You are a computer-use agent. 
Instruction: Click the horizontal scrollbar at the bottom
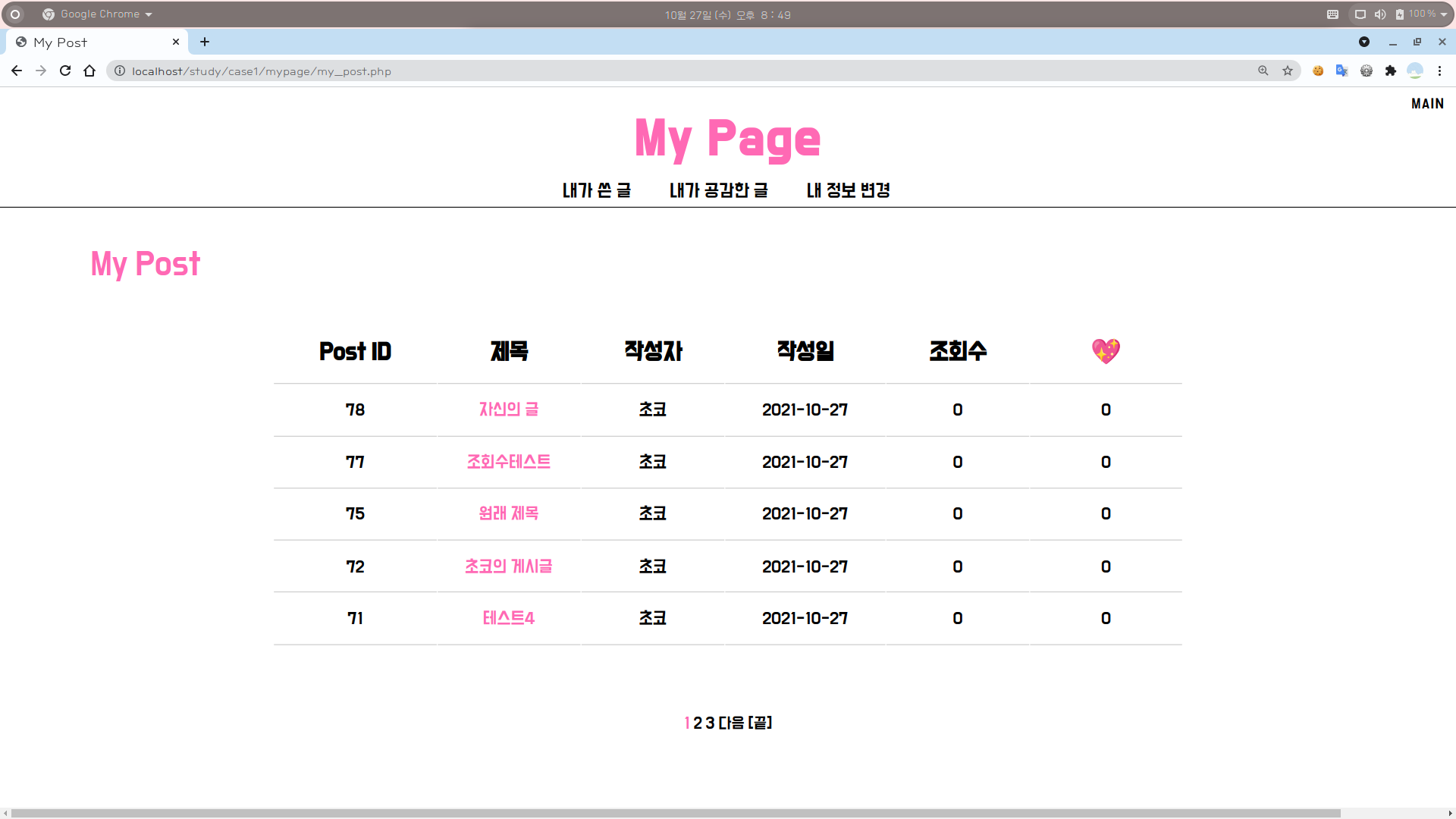point(675,813)
